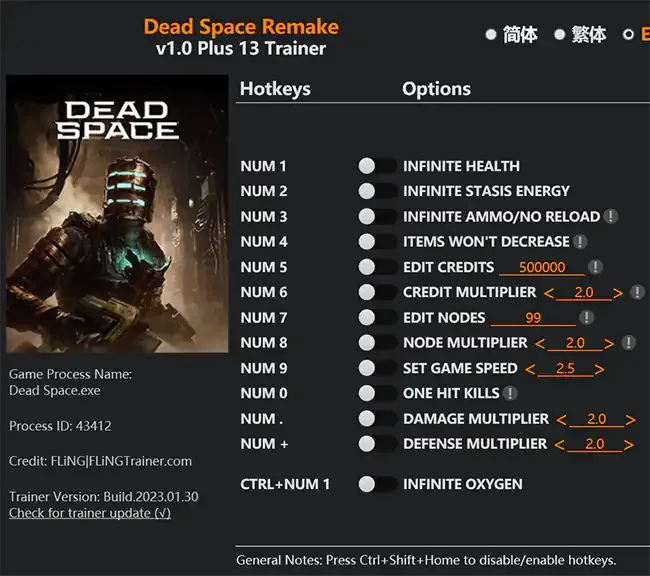Viewport: 650px width, 576px height.
Task: Click the Dead Space cover art thumbnail
Action: 117,214
